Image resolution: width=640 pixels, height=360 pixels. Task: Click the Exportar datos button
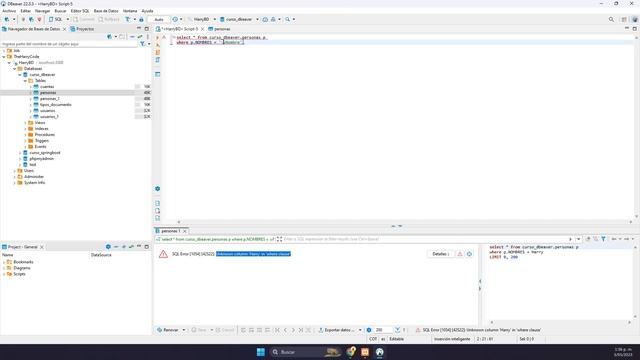[x=337, y=330]
